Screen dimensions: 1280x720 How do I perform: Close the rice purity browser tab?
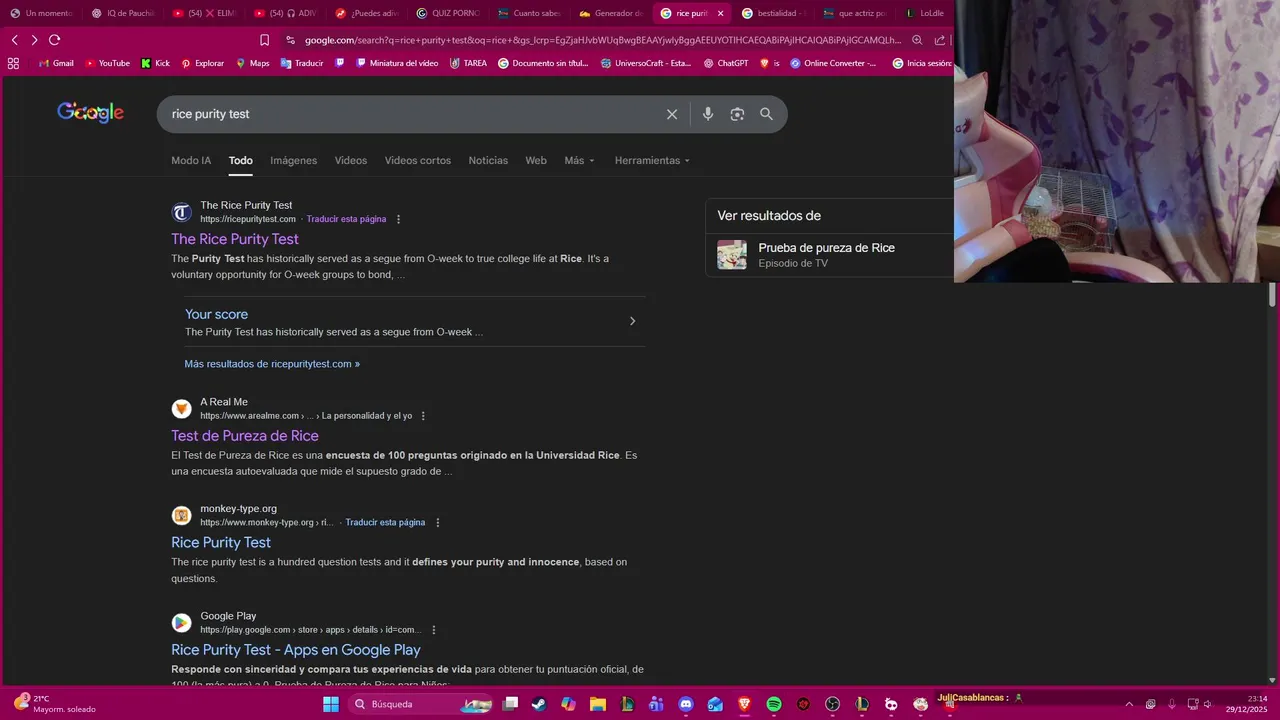720,13
